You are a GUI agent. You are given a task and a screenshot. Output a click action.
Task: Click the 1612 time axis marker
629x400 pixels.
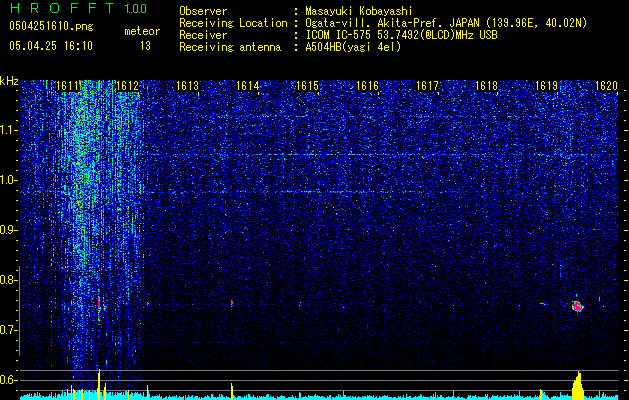127,86
